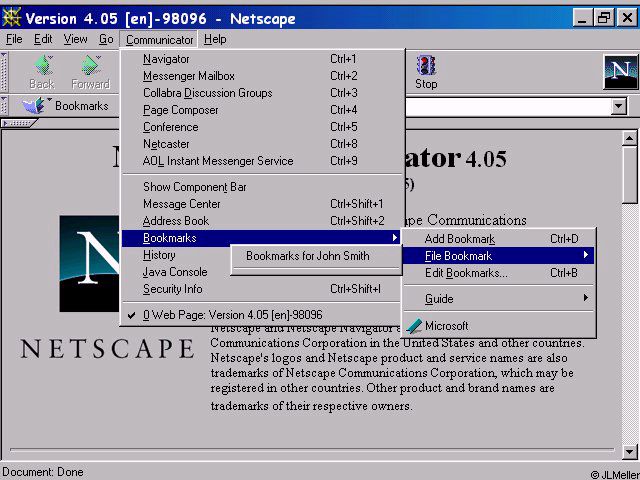
Task: Select Edit Bookmarks in the submenu
Action: coord(466,273)
